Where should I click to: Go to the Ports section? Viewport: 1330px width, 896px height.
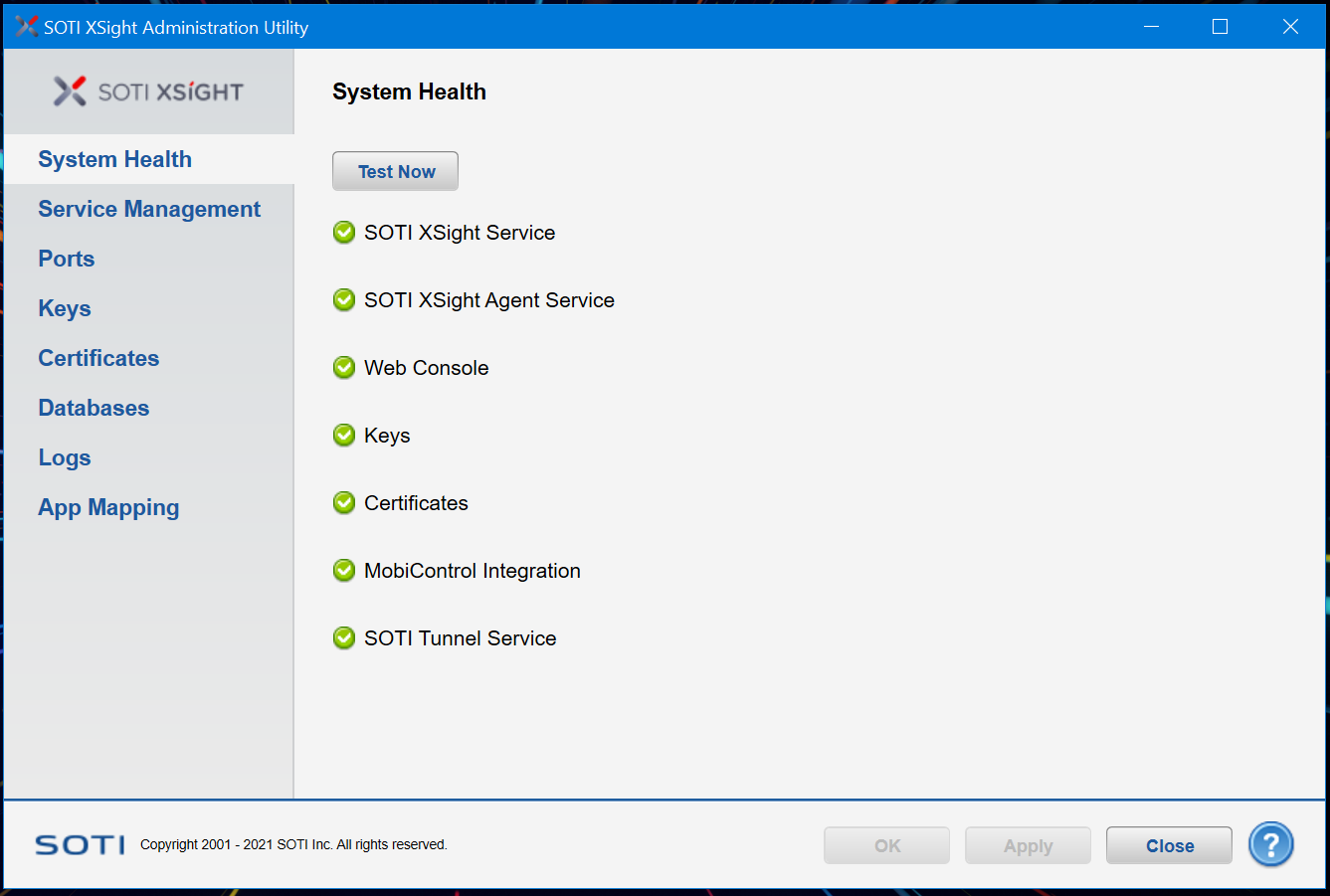pyautogui.click(x=149, y=259)
